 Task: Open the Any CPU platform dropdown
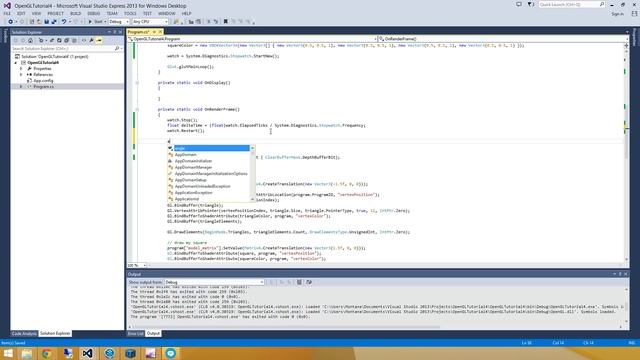pos(150,22)
